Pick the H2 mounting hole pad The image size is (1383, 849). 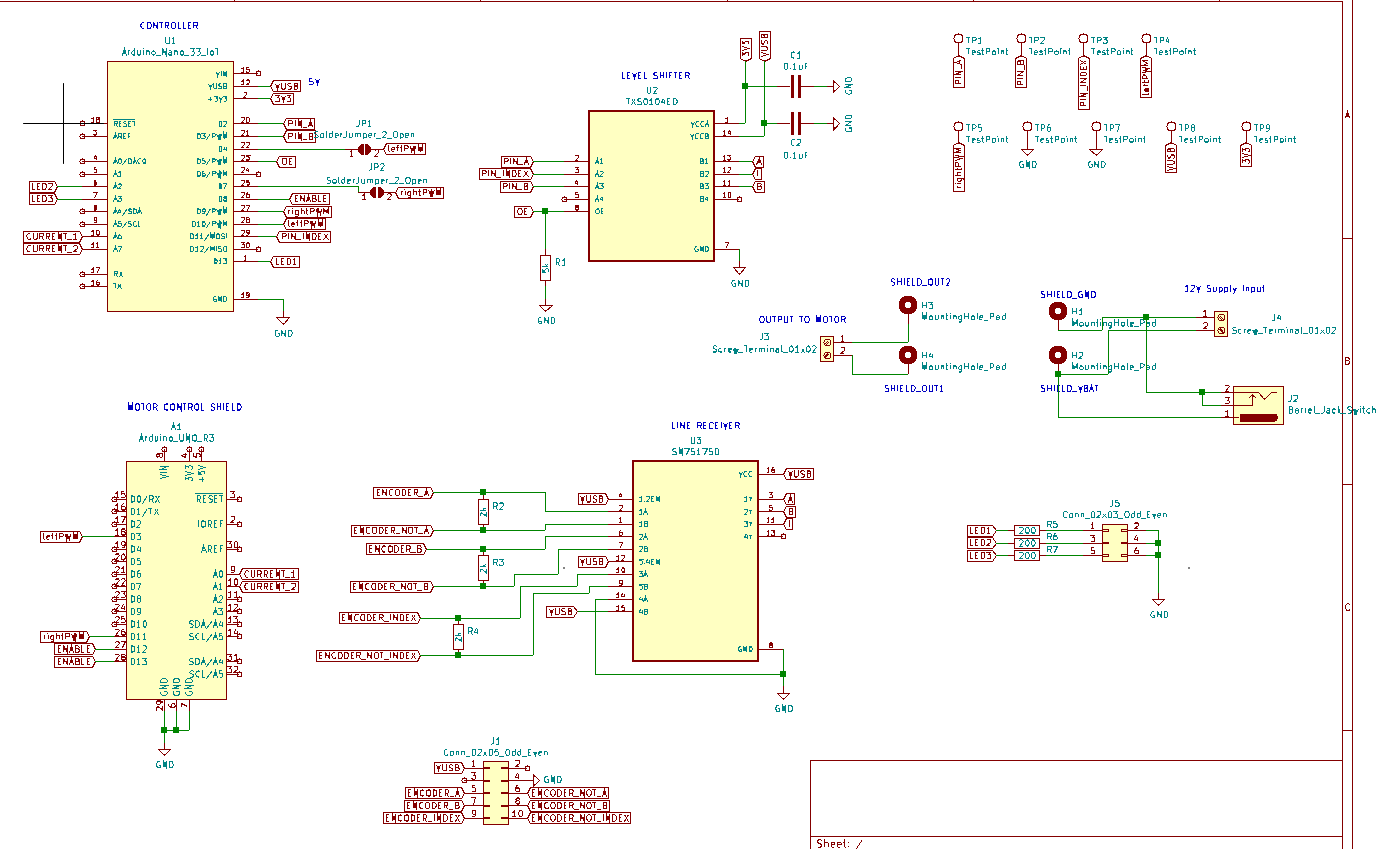[x=1058, y=356]
